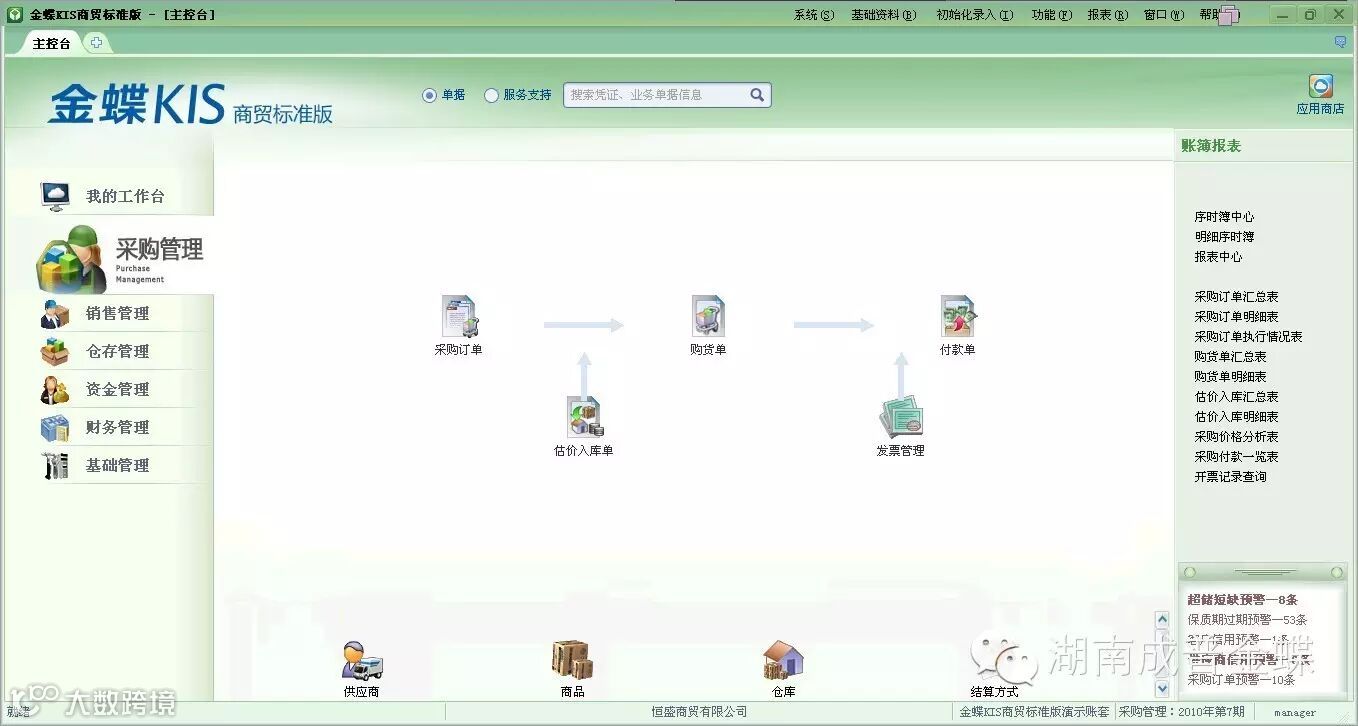Click the up arrow of the shortcut scroller

coord(1161,620)
